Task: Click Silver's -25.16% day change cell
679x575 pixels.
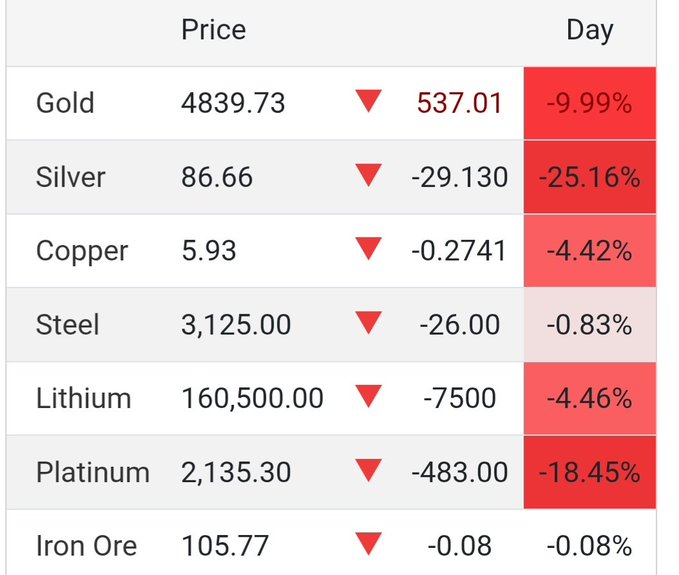Action: pos(589,177)
